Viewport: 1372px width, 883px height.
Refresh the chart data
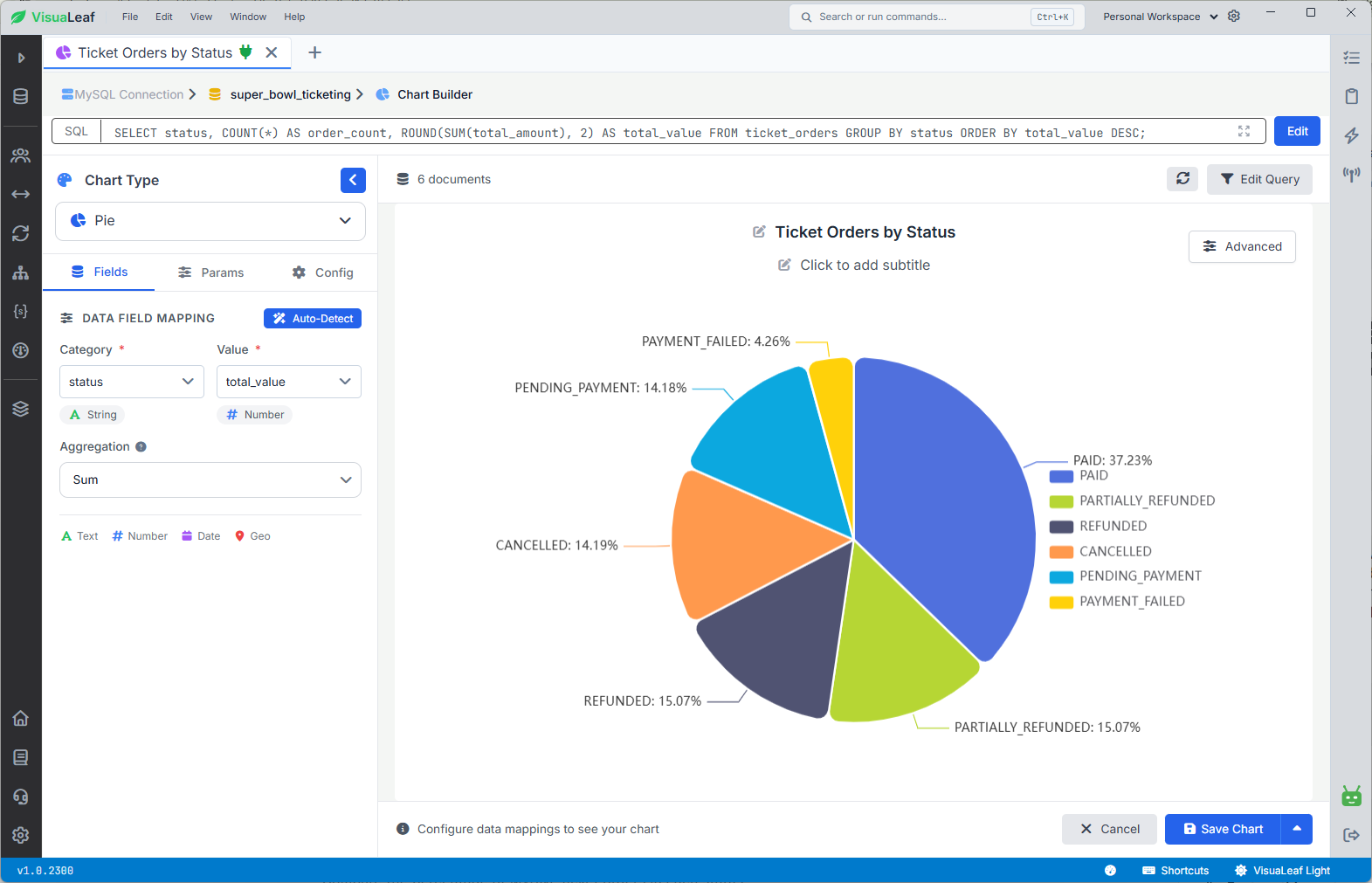(1182, 178)
